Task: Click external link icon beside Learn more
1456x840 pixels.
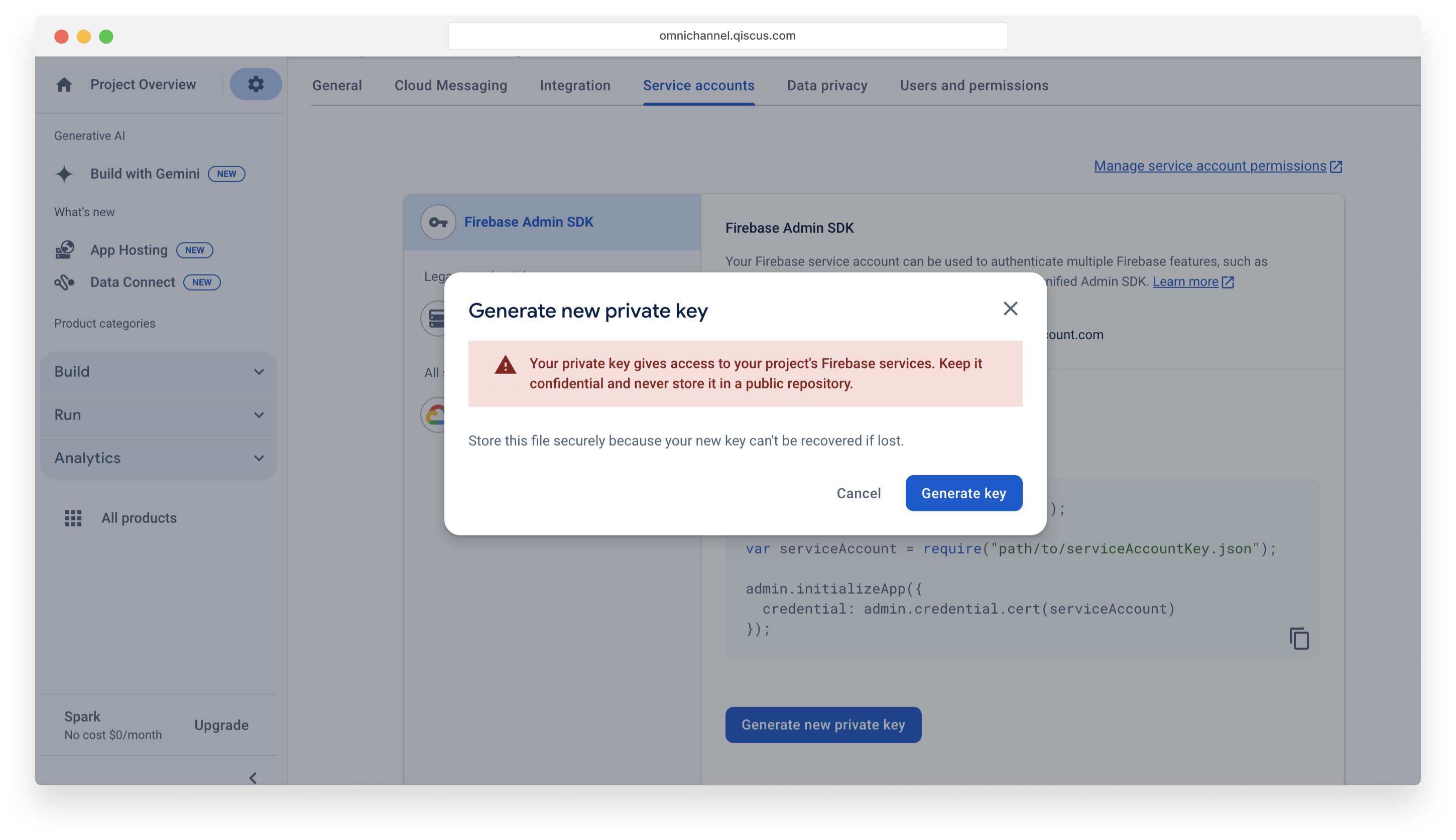Action: tap(1228, 282)
